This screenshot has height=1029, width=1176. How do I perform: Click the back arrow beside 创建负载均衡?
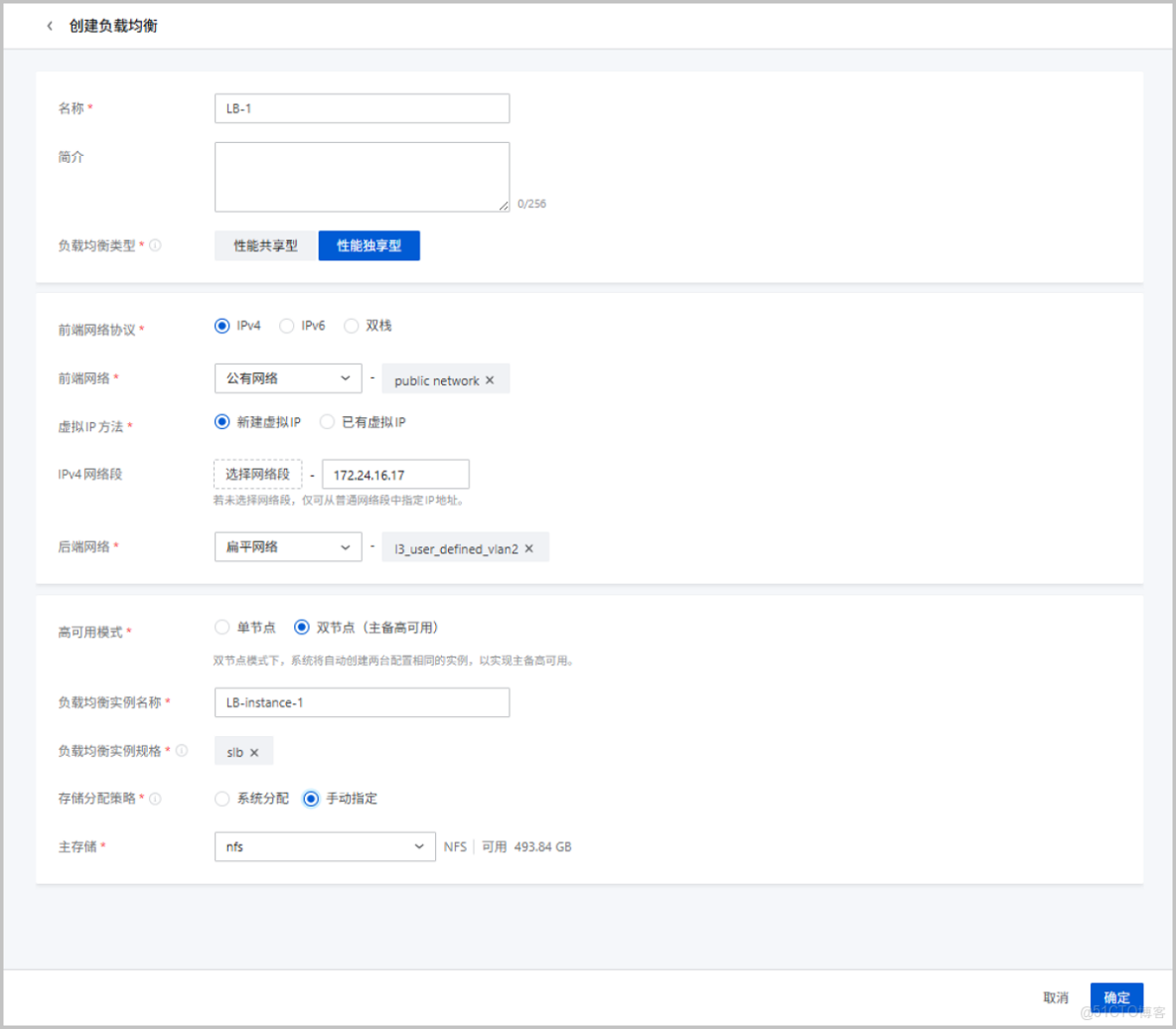tap(50, 25)
